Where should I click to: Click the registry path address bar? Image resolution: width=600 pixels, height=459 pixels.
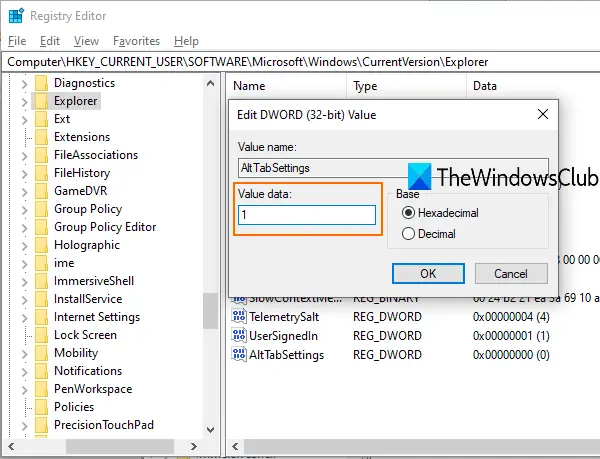300,62
